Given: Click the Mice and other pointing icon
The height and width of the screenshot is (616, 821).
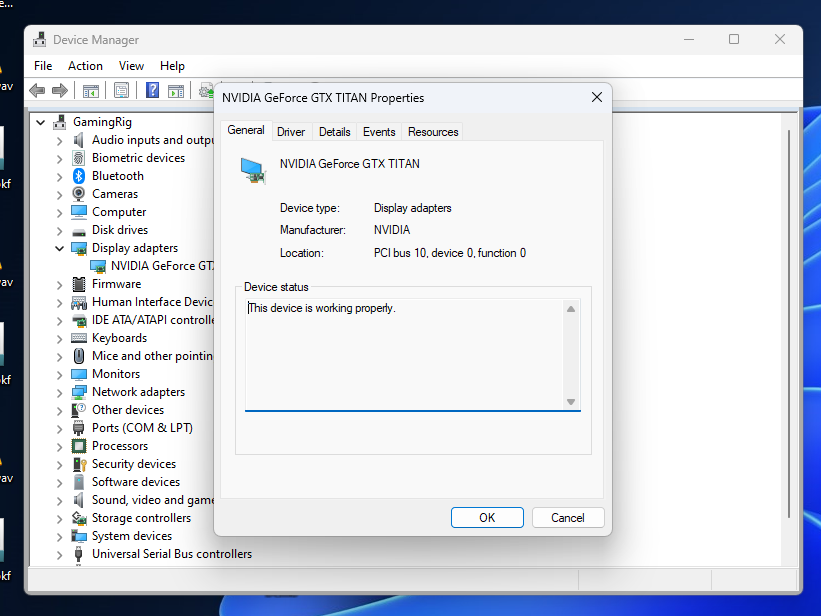Looking at the screenshot, I should (x=79, y=356).
